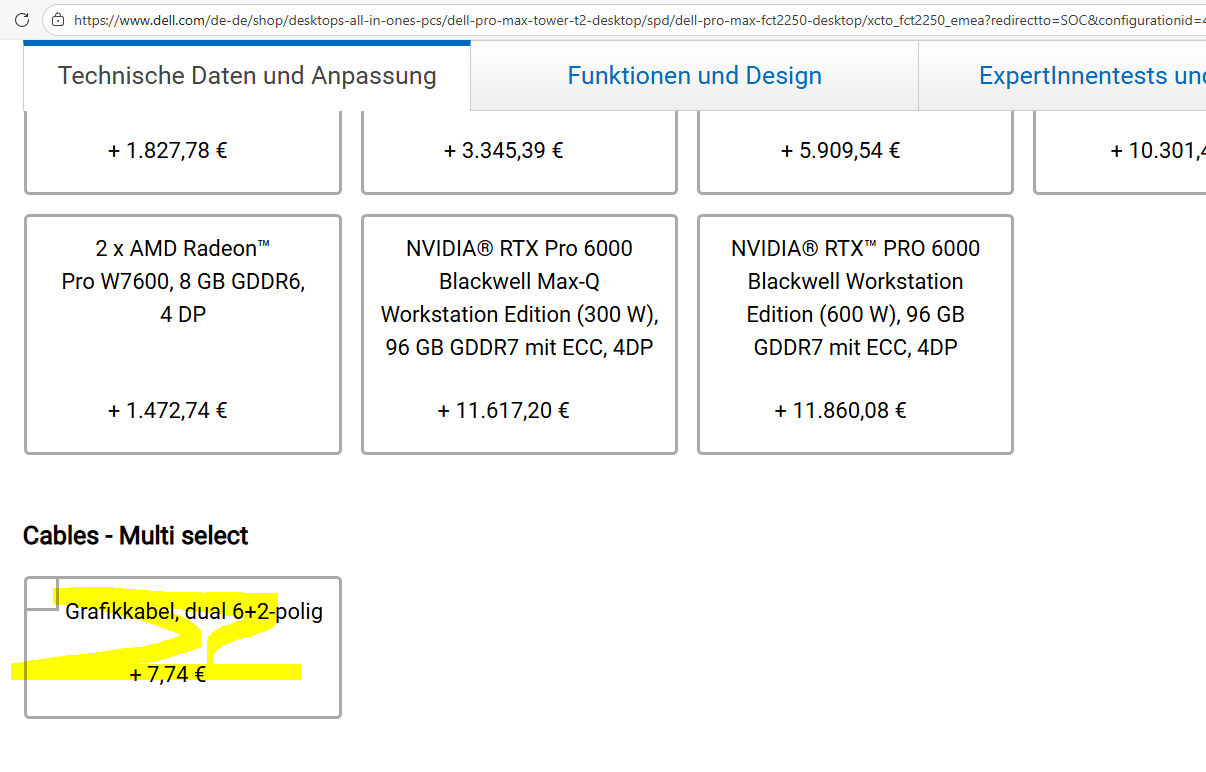Image resolution: width=1206 pixels, height=772 pixels.
Task: Click the + 11.617,20 € price text
Action: click(x=504, y=410)
